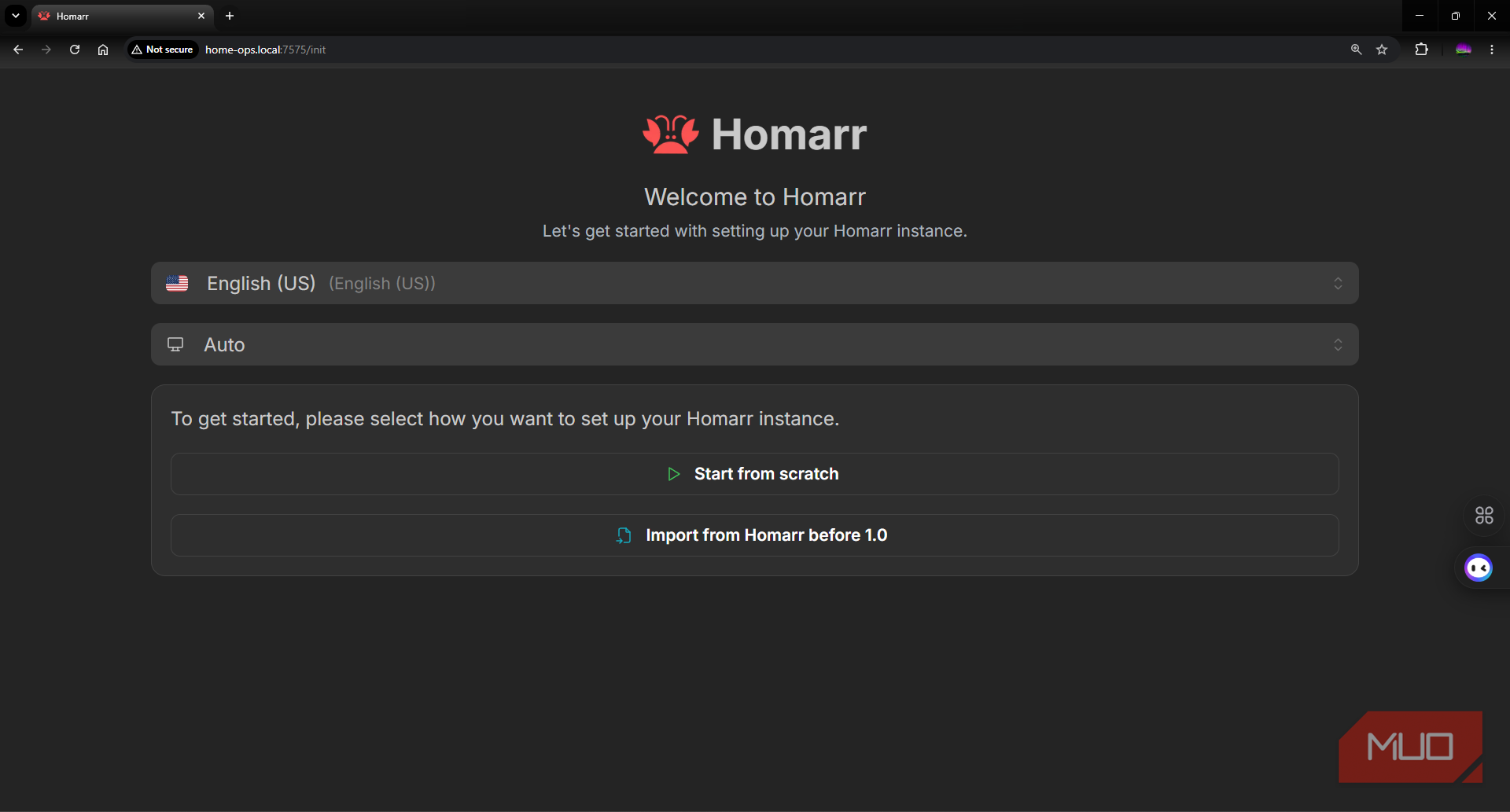Reload the Homarr page
This screenshot has width=1510, height=812.
pyautogui.click(x=75, y=50)
